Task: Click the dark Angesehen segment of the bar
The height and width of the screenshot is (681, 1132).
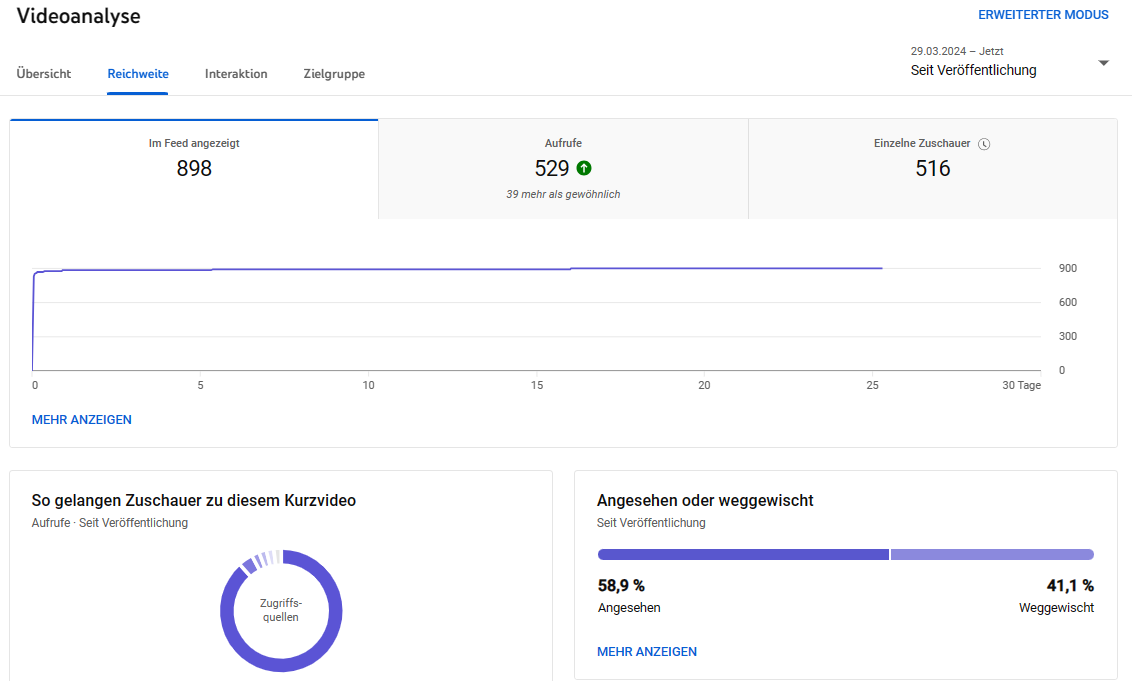Action: tap(742, 554)
